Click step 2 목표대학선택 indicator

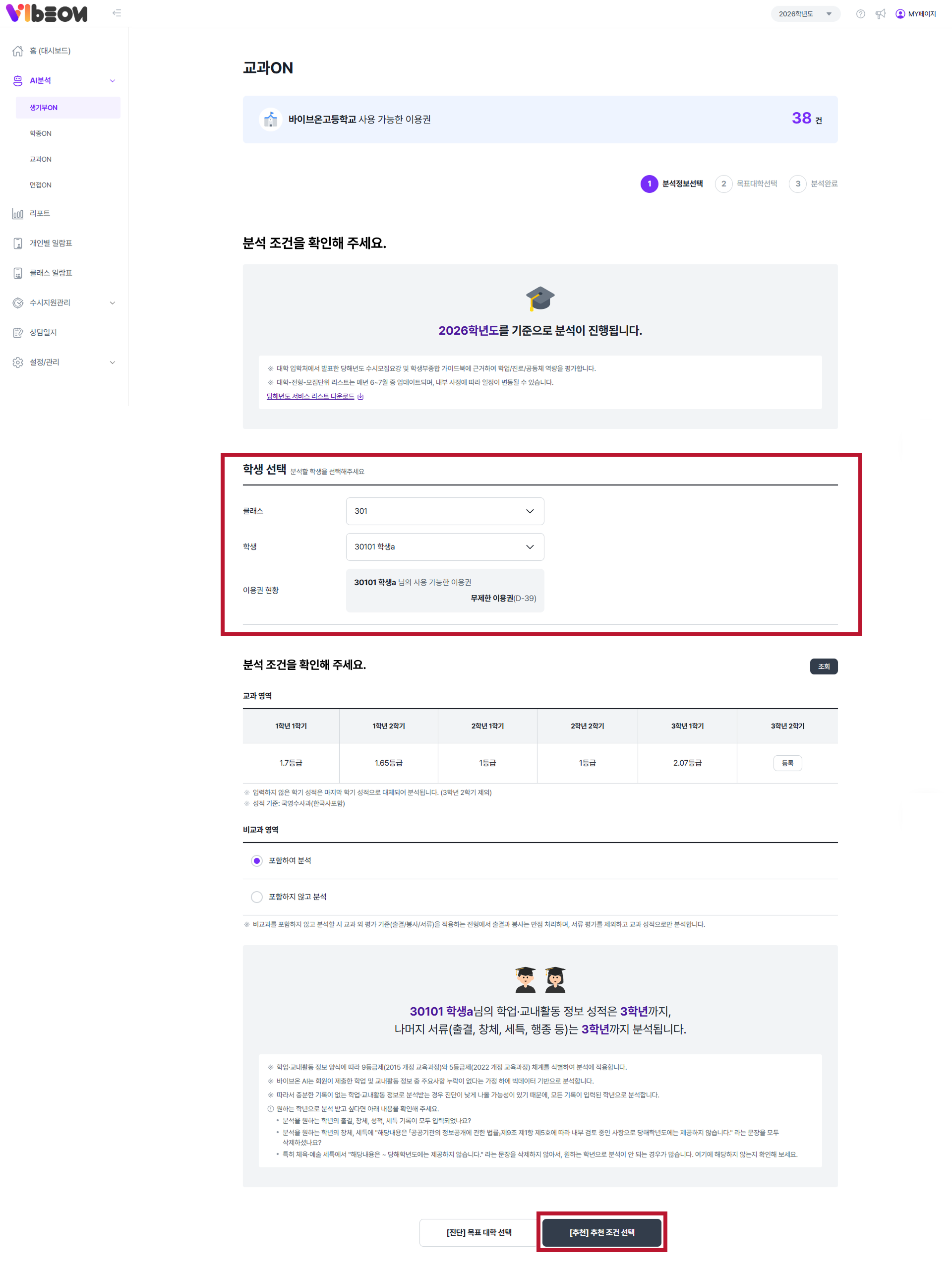tap(746, 183)
